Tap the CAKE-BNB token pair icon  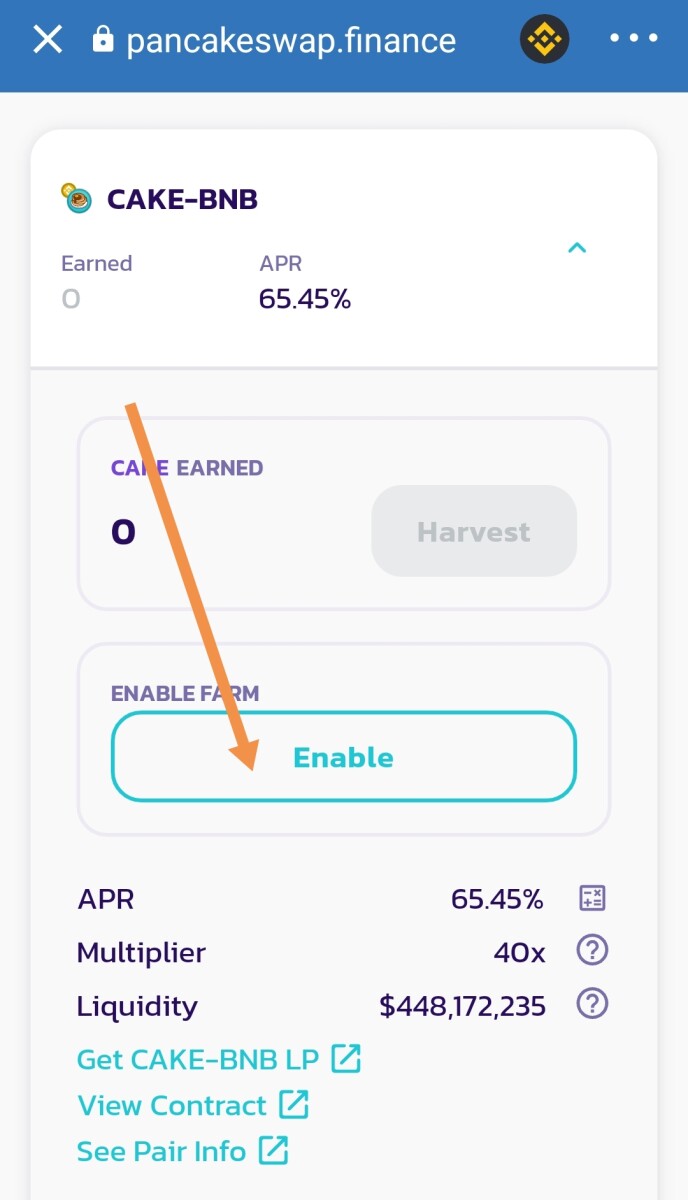77,198
